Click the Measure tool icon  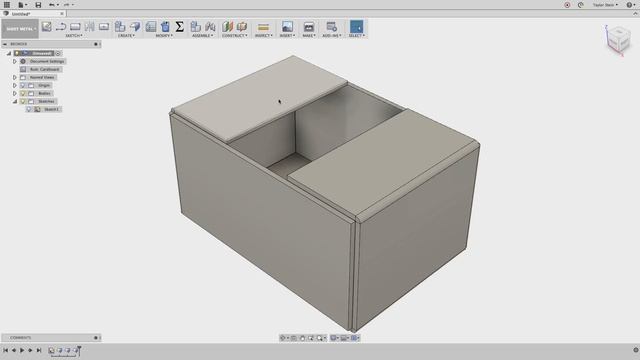[x=264, y=27]
